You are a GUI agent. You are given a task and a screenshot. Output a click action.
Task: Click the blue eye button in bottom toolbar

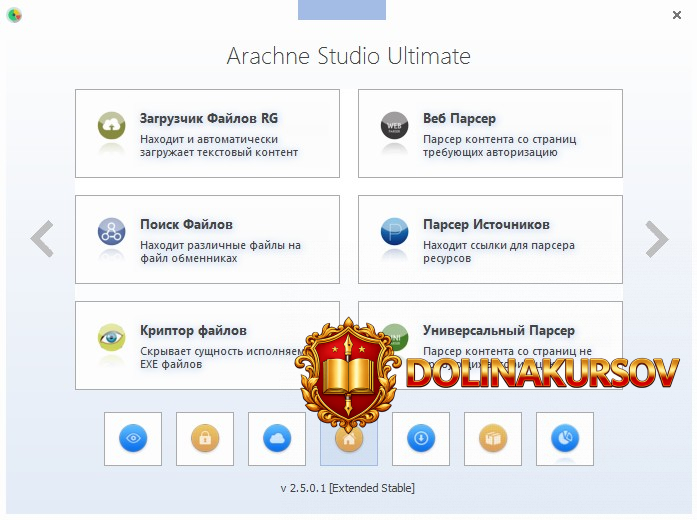133,439
